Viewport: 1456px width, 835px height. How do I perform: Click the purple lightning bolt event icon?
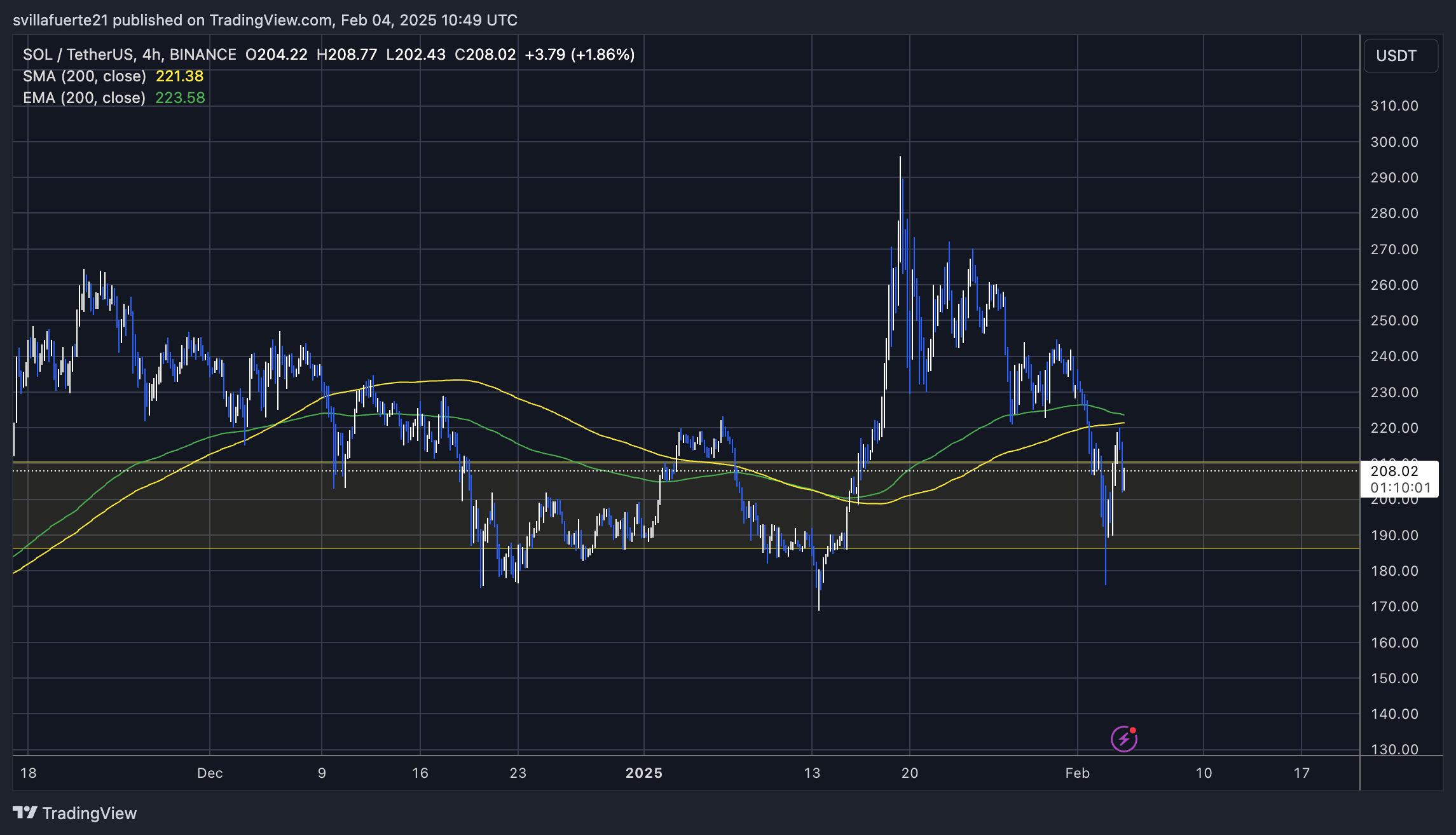pos(1123,738)
